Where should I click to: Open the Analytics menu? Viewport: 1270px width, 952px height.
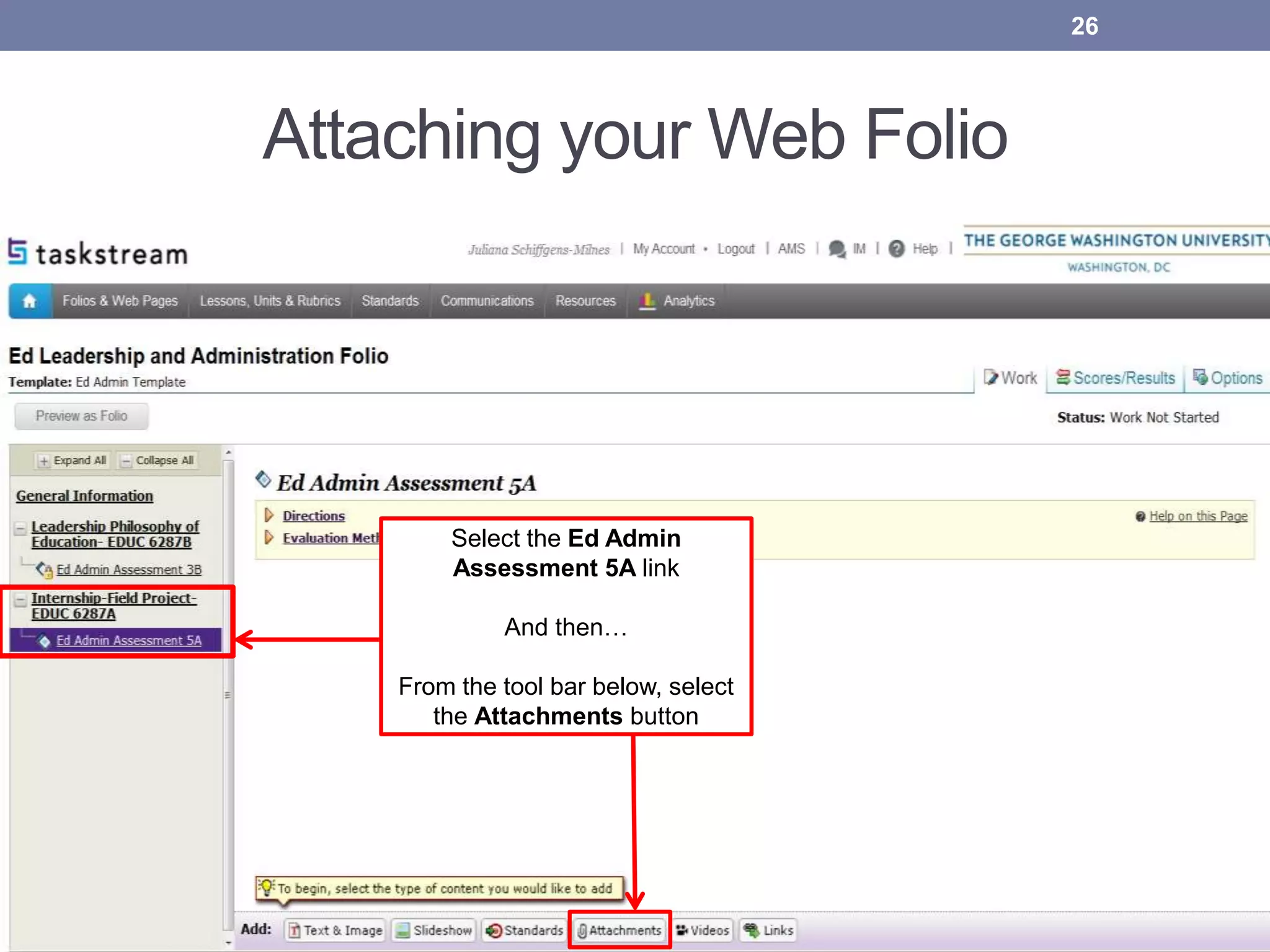point(677,301)
